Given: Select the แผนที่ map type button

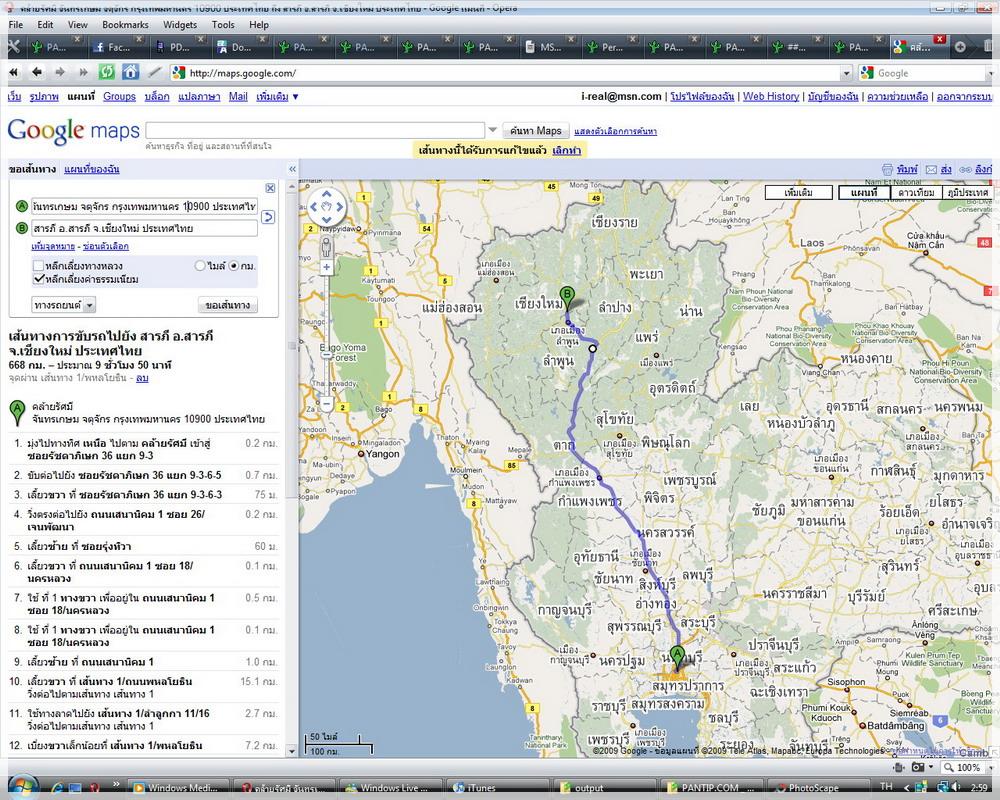Looking at the screenshot, I should pos(864,192).
